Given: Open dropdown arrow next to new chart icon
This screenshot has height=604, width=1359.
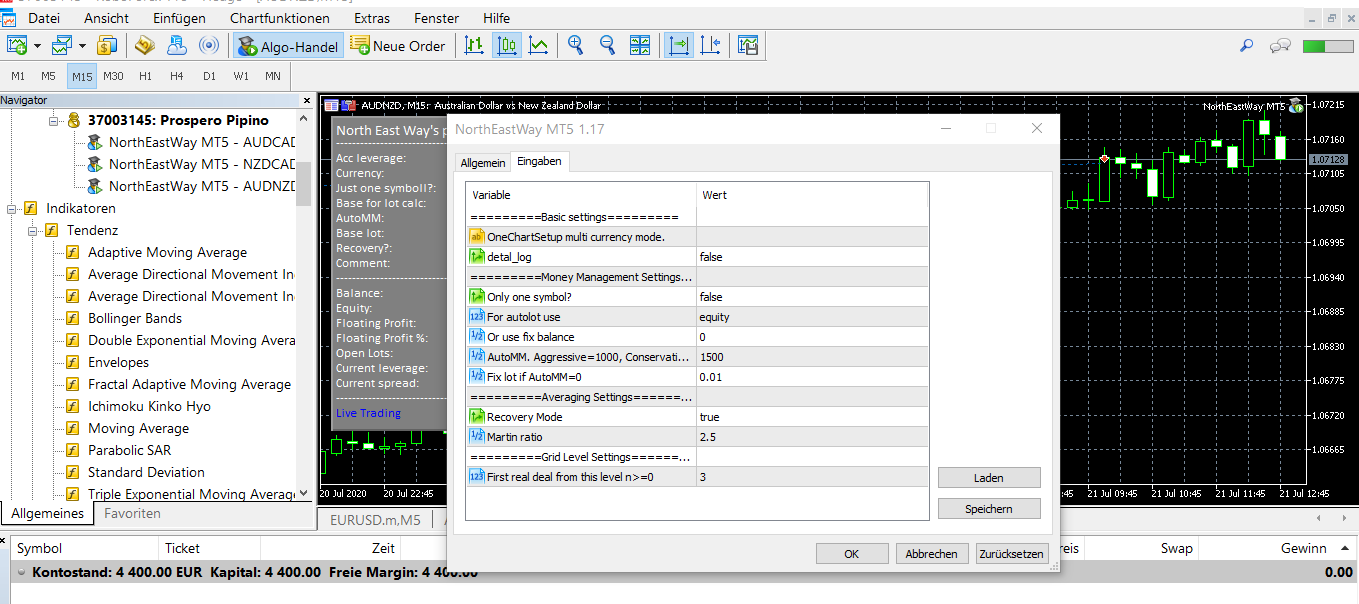Looking at the screenshot, I should pyautogui.click(x=37, y=46).
